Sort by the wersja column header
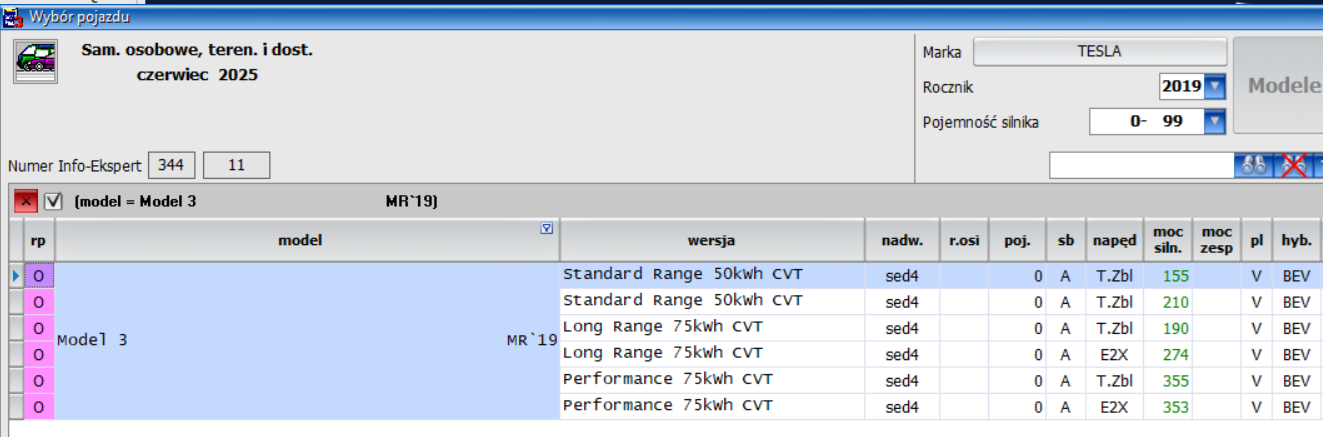This screenshot has height=437, width=1323. [x=712, y=240]
